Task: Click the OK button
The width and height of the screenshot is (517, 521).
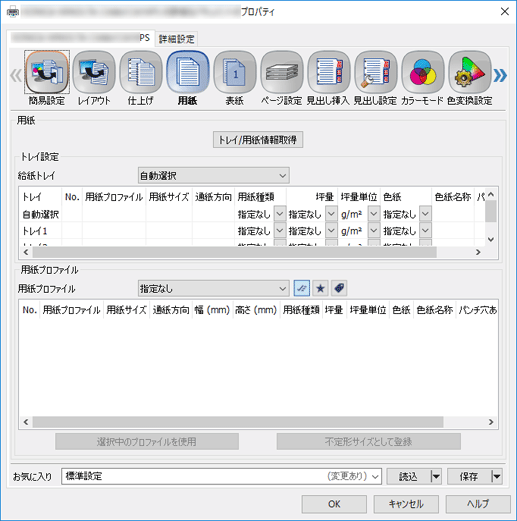Action: tap(334, 504)
